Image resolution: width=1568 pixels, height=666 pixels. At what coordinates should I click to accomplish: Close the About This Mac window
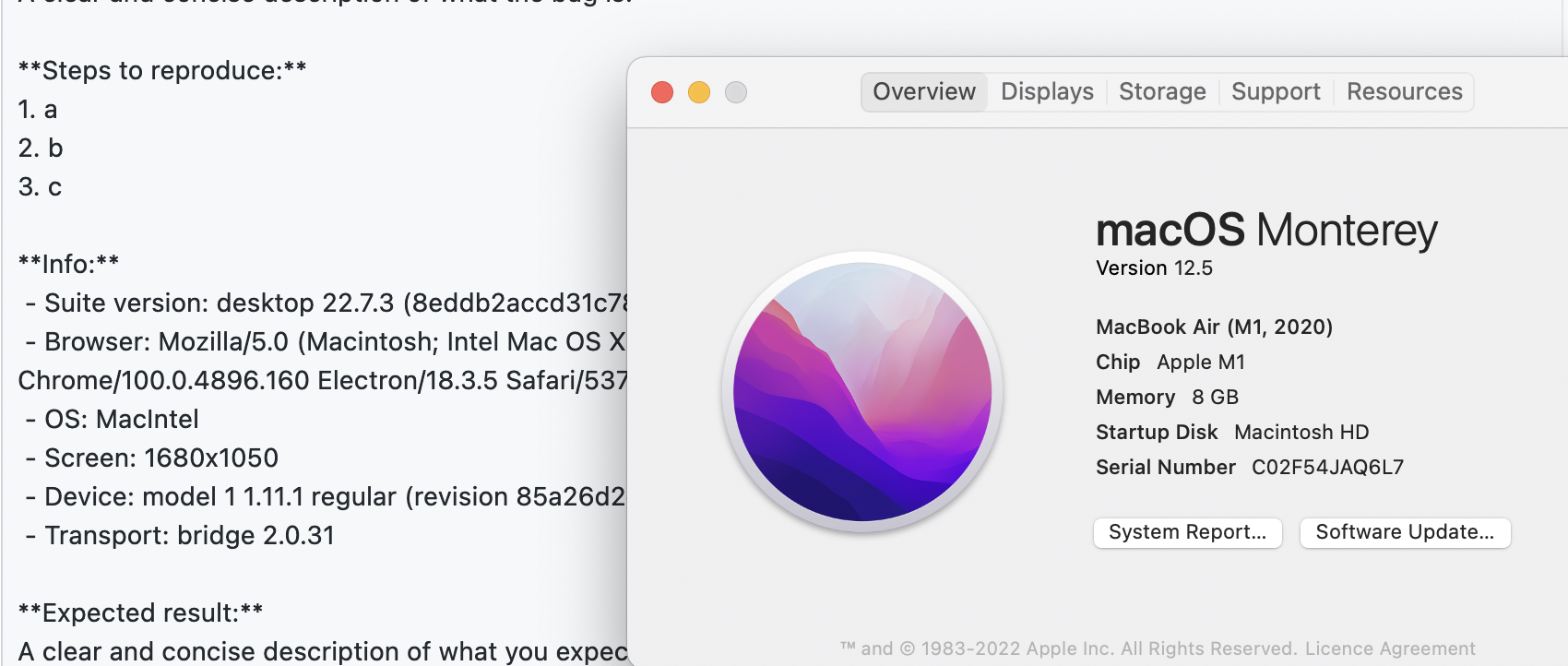point(662,92)
